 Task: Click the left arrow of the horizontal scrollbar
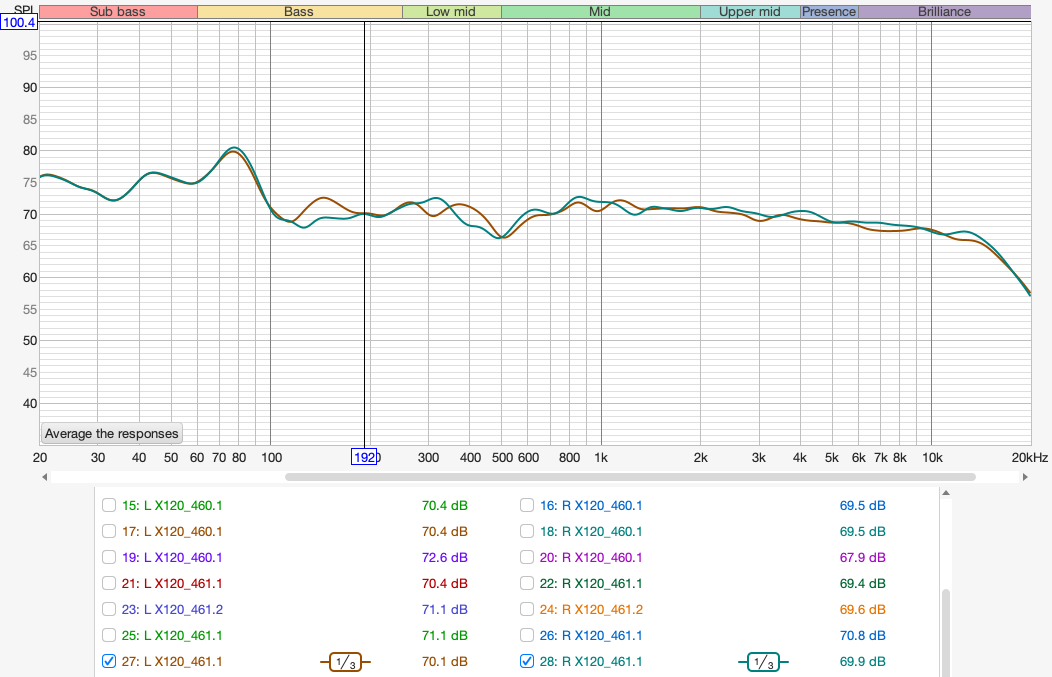[x=46, y=477]
